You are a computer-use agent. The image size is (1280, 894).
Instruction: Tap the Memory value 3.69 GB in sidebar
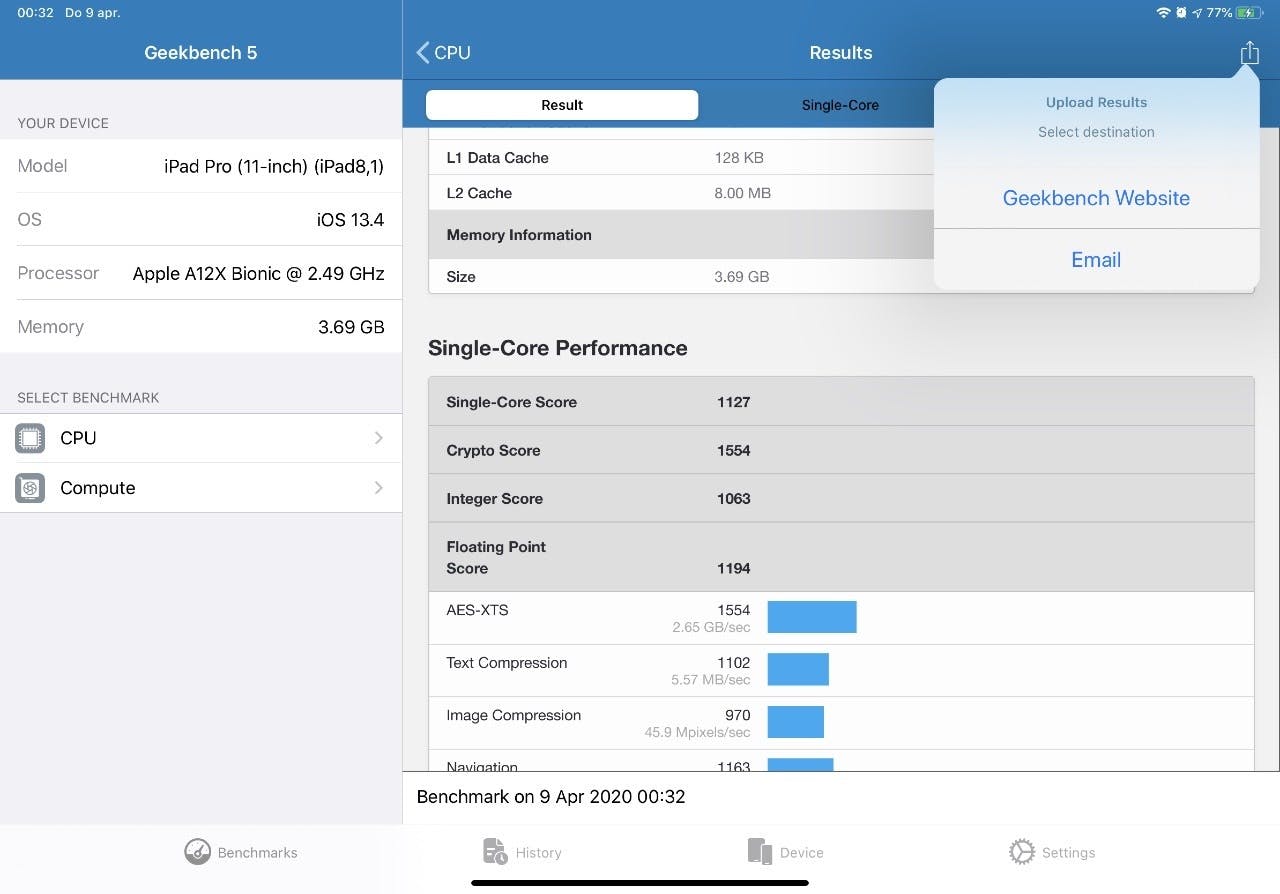coord(351,327)
